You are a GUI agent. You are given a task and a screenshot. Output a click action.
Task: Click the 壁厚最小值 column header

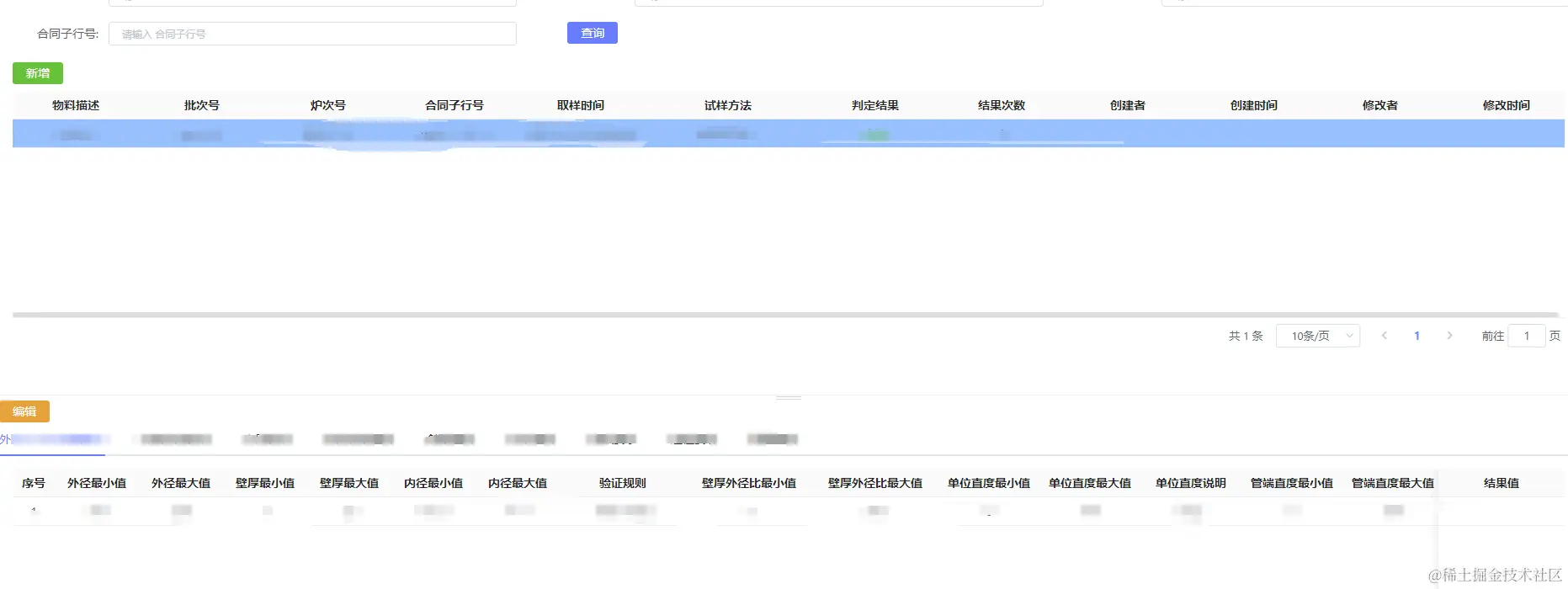[x=265, y=483]
